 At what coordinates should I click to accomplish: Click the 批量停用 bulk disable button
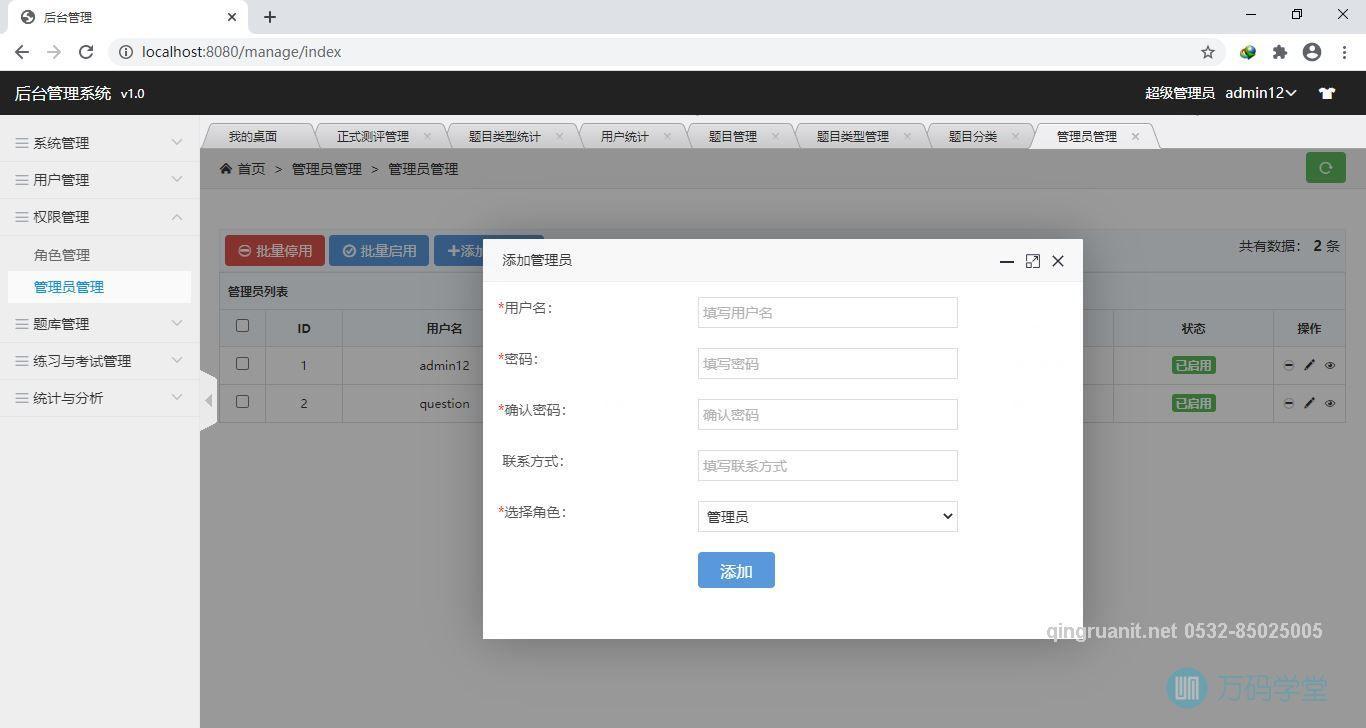pos(274,251)
